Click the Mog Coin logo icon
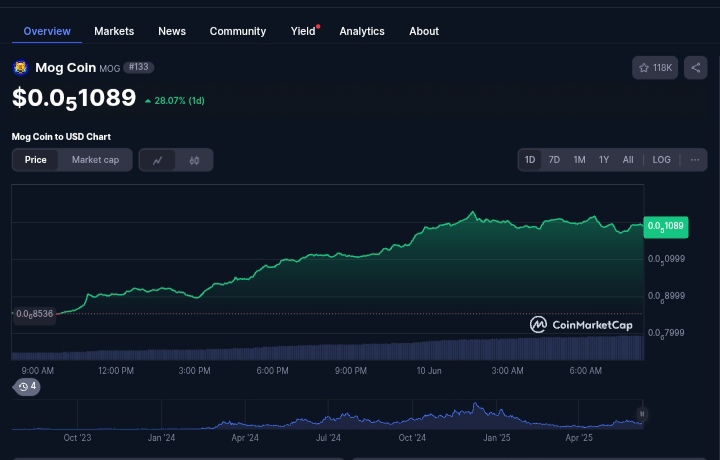The width and height of the screenshot is (720, 460). 20,68
